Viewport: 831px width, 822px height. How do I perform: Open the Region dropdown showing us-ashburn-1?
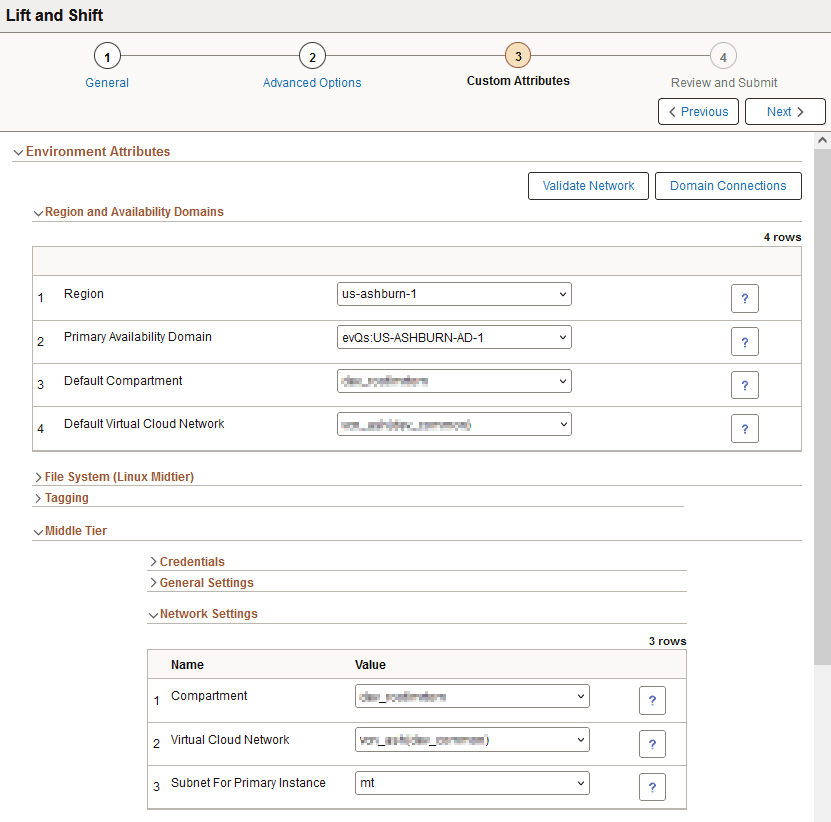(454, 294)
